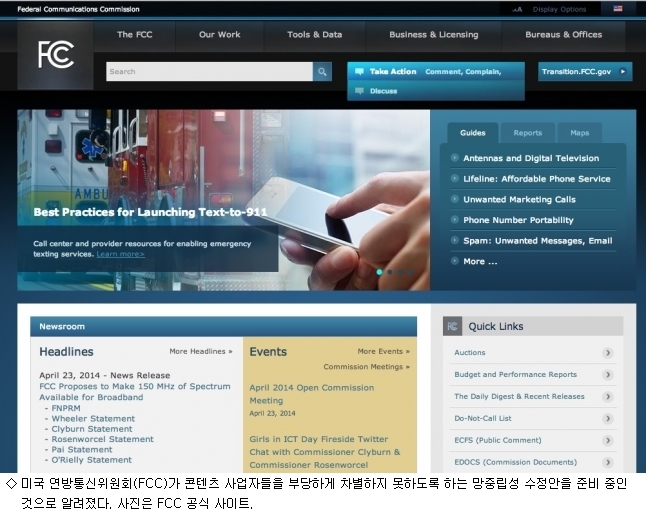The image size is (646, 513).
Task: Open FCC Proposes 150 MHz Spectrum headline
Action: [135, 392]
